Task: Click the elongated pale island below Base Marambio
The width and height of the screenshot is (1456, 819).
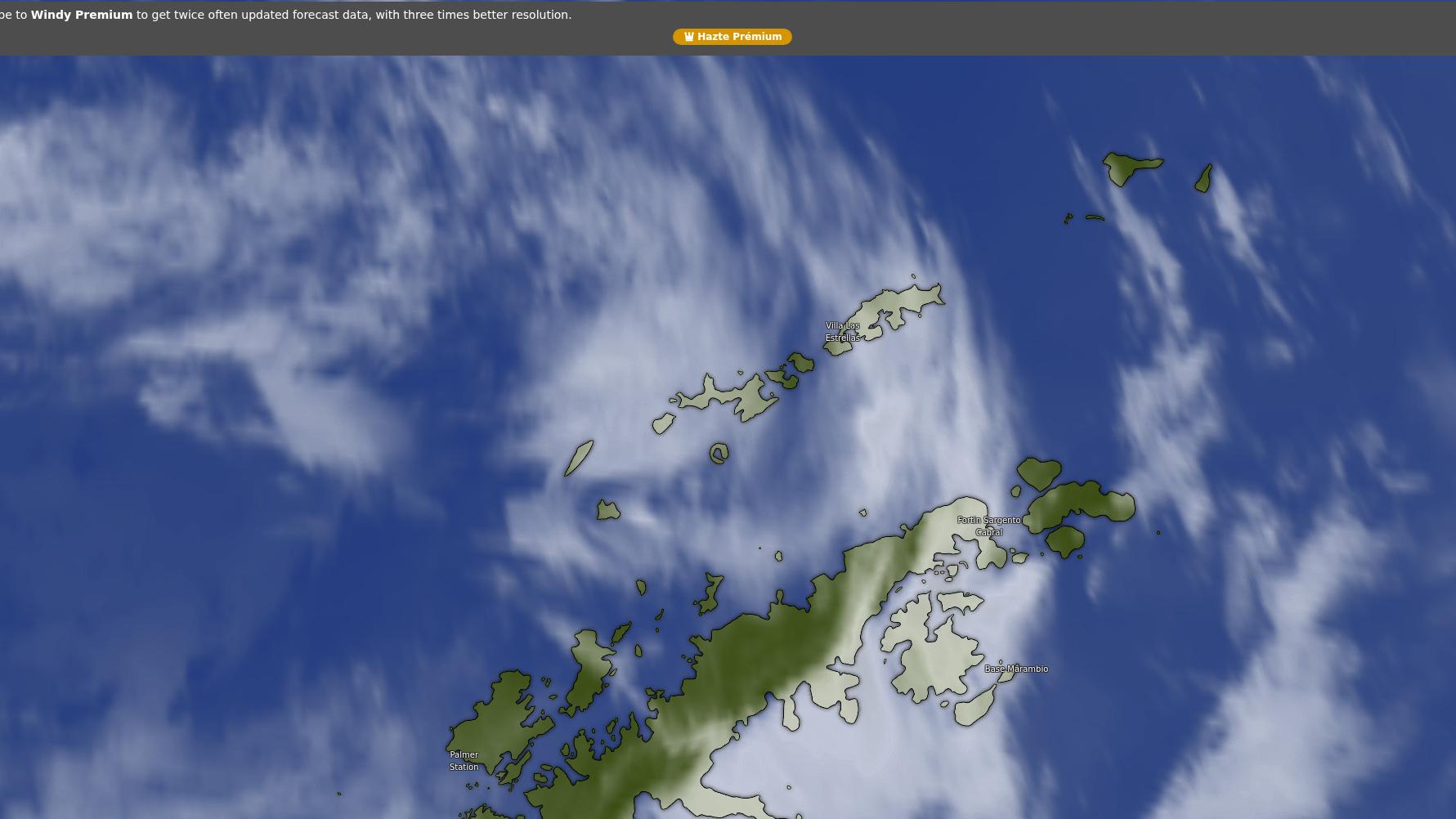Action: [x=974, y=707]
